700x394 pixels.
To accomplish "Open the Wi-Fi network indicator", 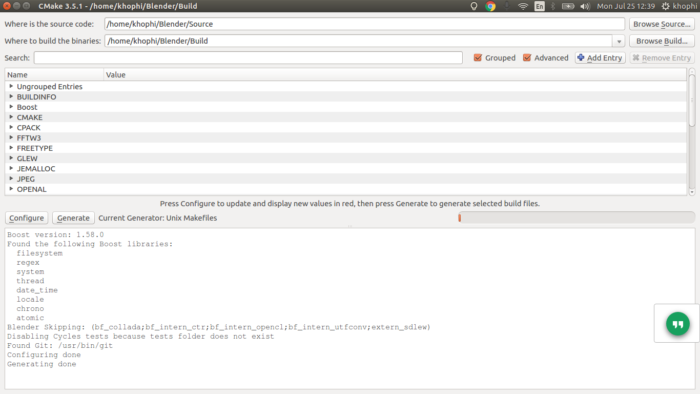I will tap(523, 6).
